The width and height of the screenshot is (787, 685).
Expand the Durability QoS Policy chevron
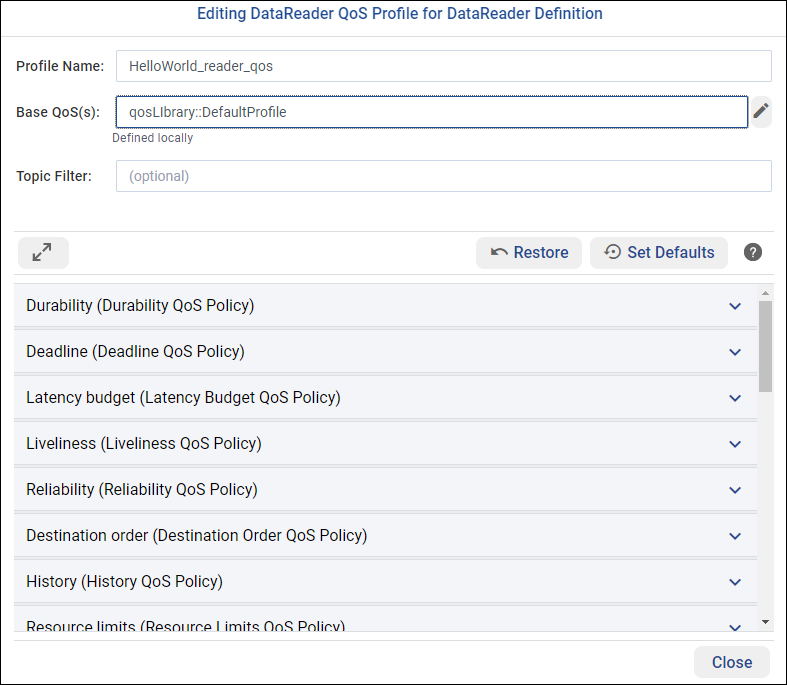pyautogui.click(x=735, y=306)
